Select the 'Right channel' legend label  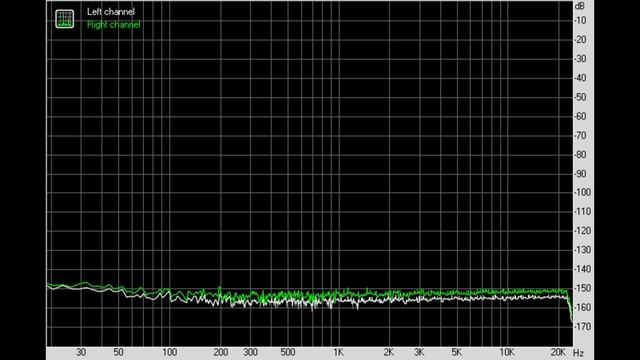coord(113,24)
